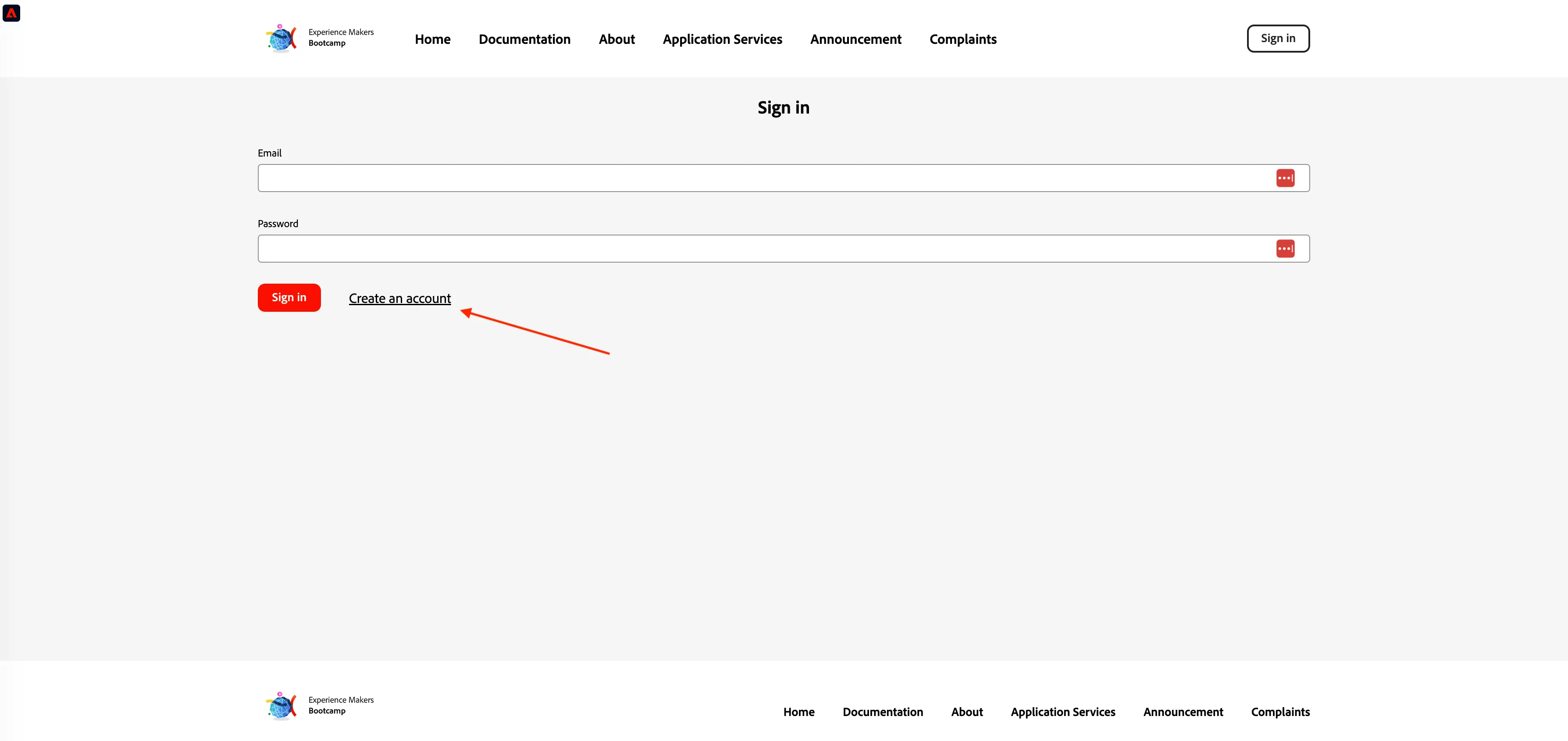Click the password manager icon in the Password field
Image resolution: width=1568 pixels, height=741 pixels.
tap(1285, 249)
